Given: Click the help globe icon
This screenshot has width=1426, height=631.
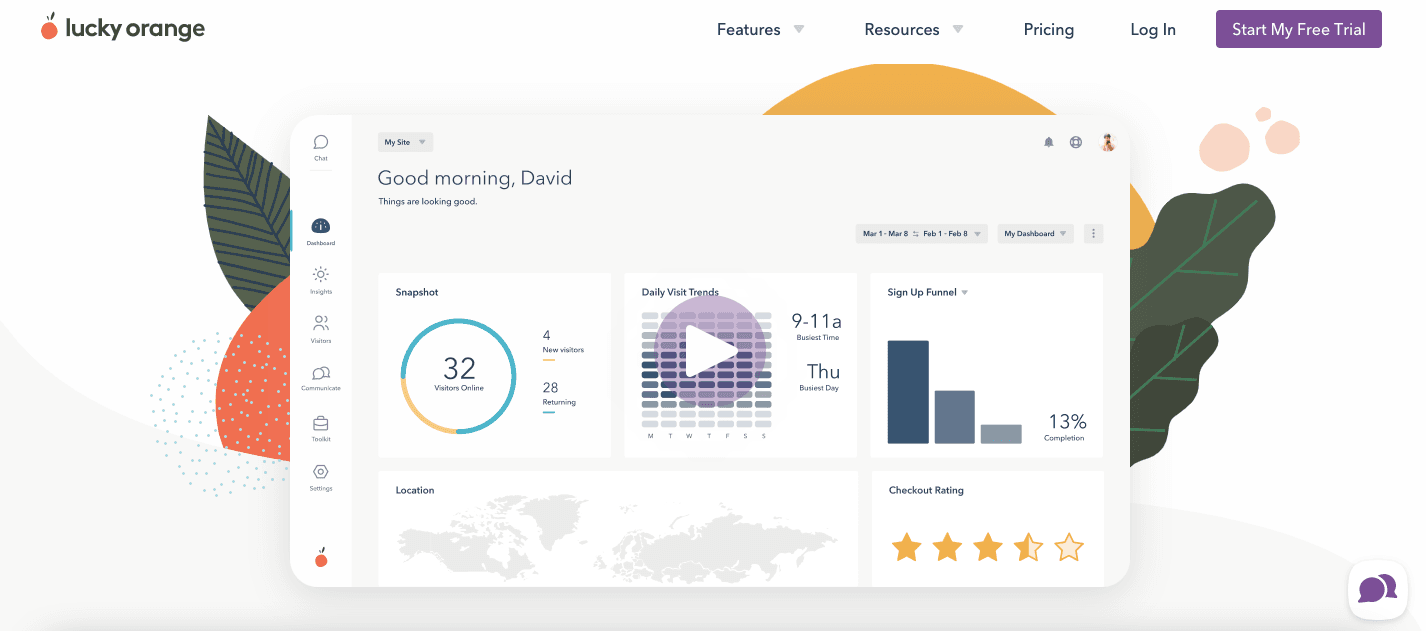Looking at the screenshot, I should coord(1076,142).
